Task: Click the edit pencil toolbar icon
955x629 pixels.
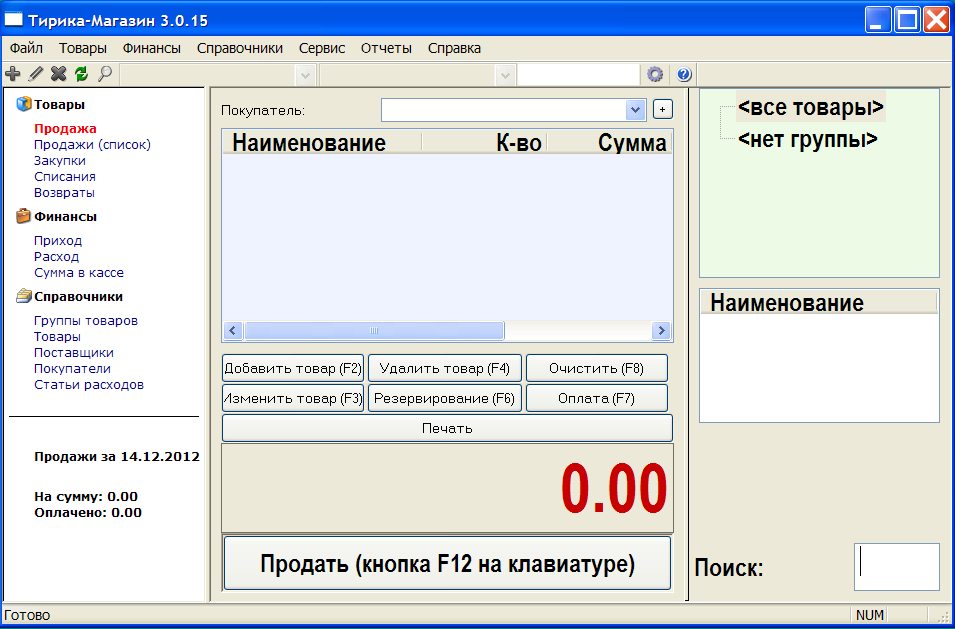Action: (x=36, y=74)
